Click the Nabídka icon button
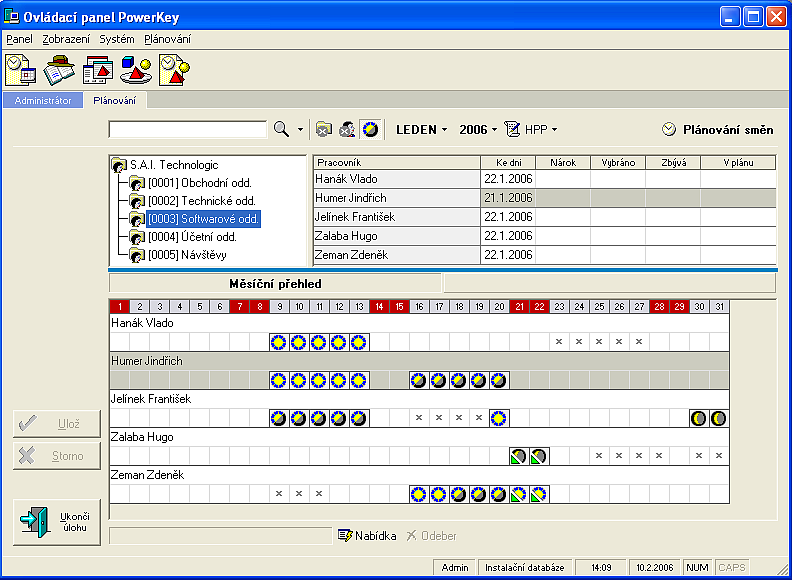Viewport: 792px width, 580px height. 367,536
